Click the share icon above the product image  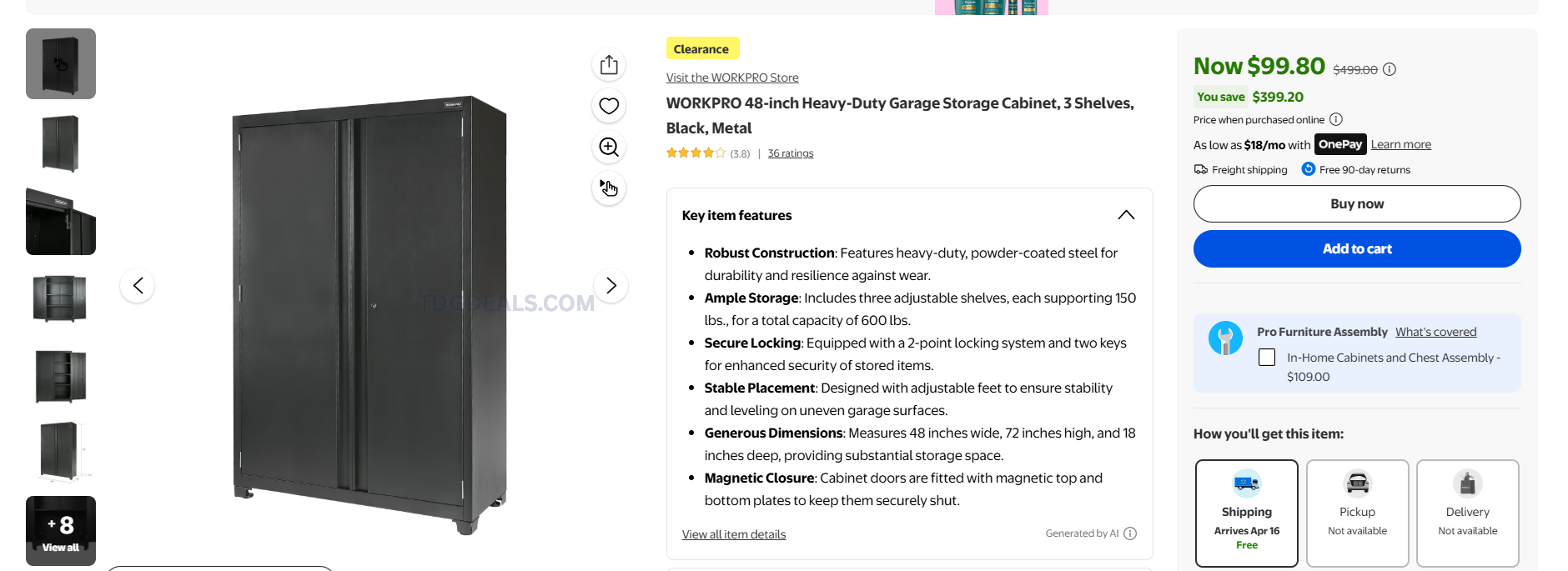click(x=609, y=65)
